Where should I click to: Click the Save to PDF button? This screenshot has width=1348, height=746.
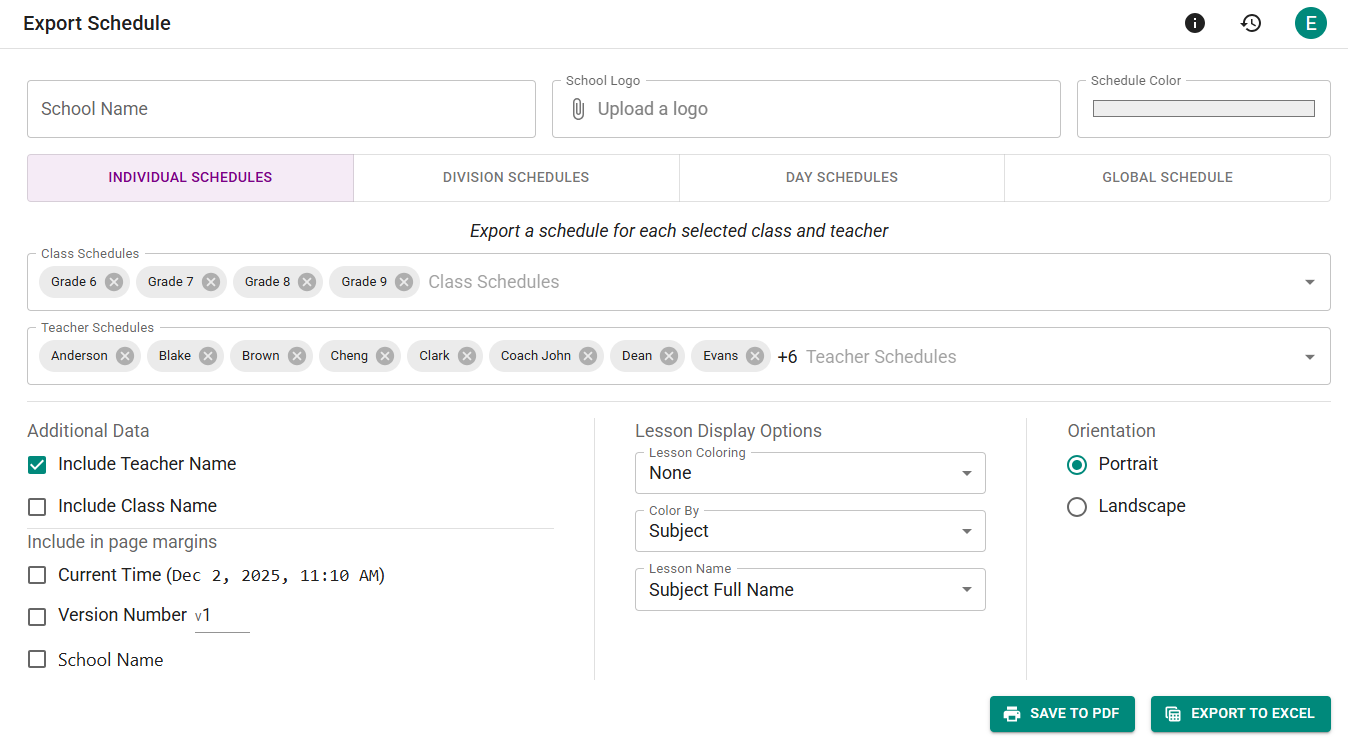click(x=1062, y=714)
